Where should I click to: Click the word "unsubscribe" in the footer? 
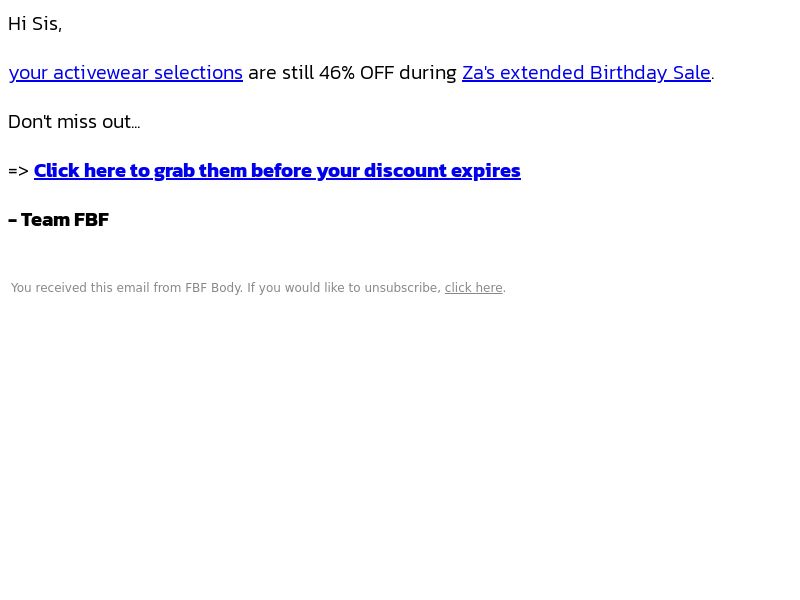click(402, 288)
